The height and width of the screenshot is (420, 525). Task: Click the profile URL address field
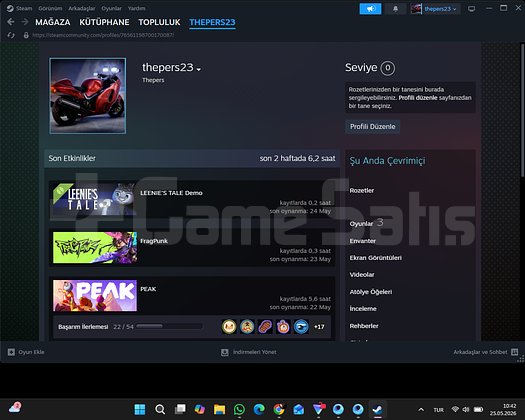tap(103, 35)
